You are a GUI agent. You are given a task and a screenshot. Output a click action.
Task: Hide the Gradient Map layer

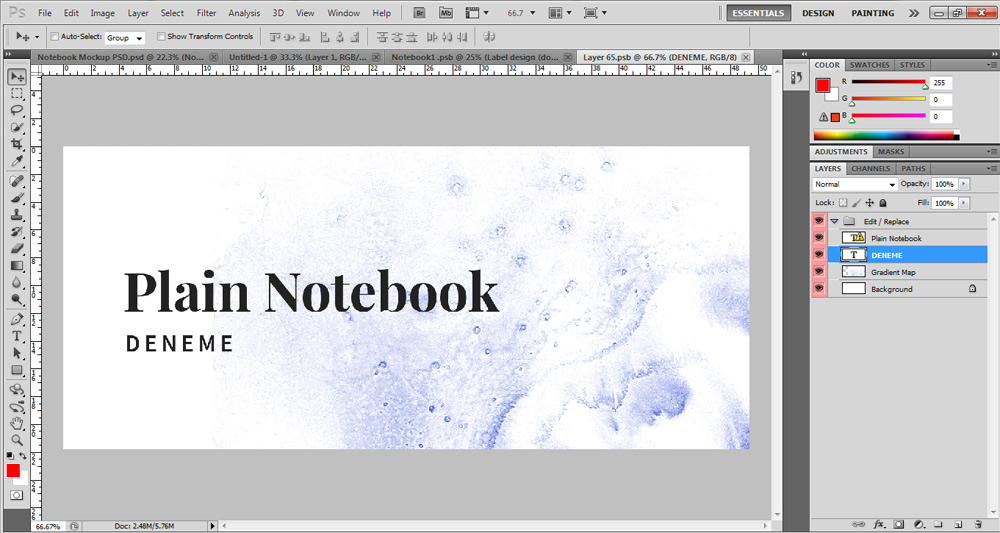[819, 272]
